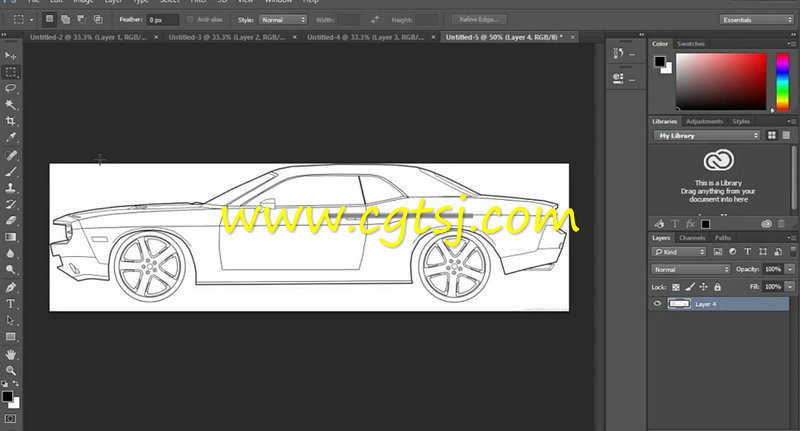Select the Pen tool
800x431 pixels.
click(10, 287)
